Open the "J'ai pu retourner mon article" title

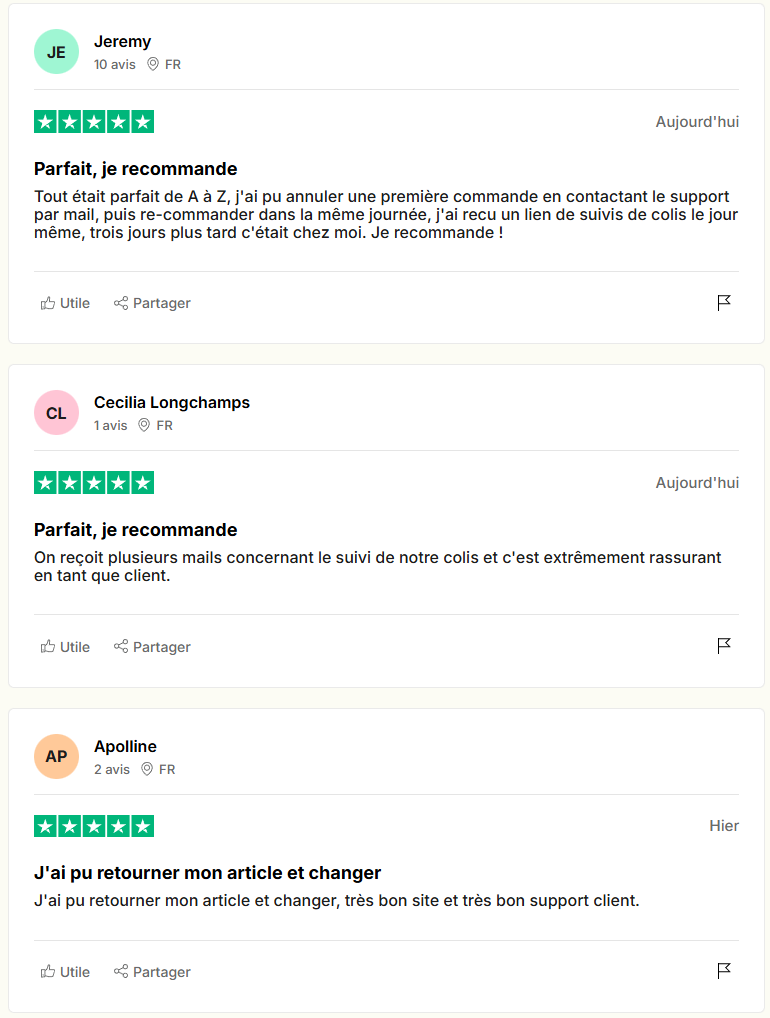coord(207,873)
